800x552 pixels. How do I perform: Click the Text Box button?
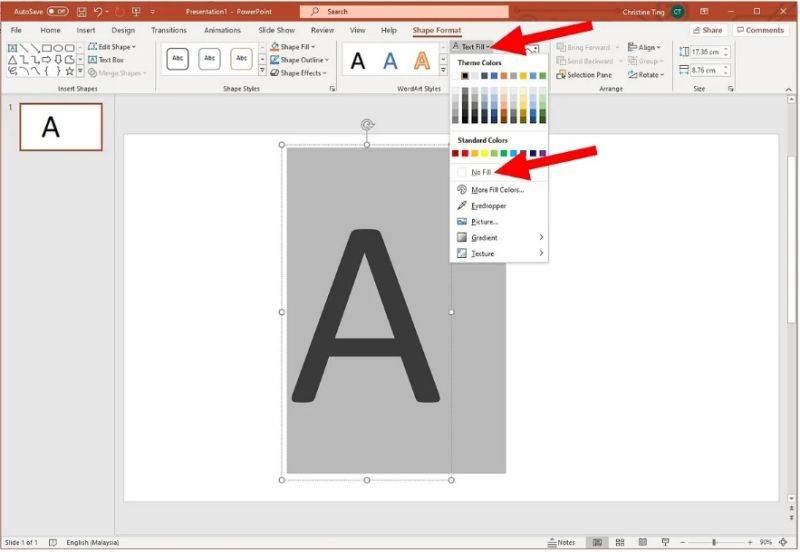click(106, 60)
